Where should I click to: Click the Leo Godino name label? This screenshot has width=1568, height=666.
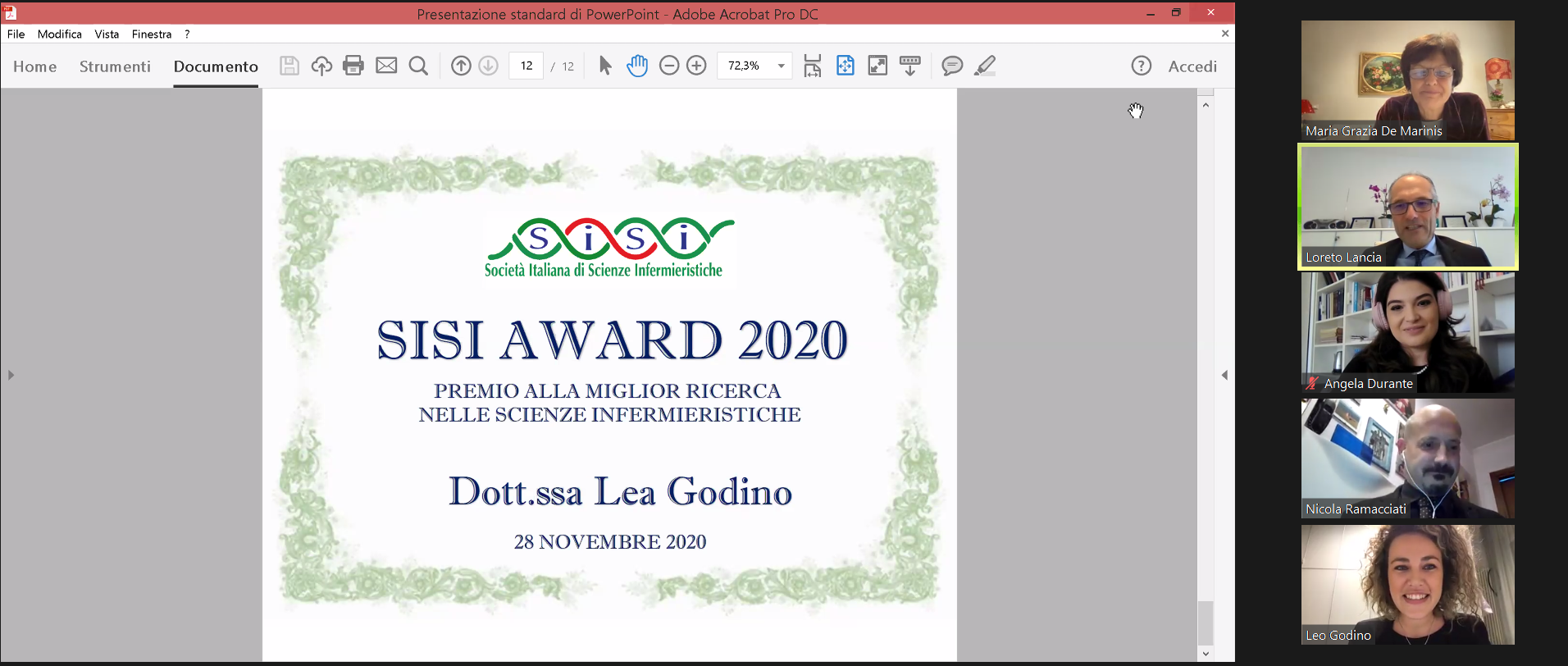coord(1338,635)
